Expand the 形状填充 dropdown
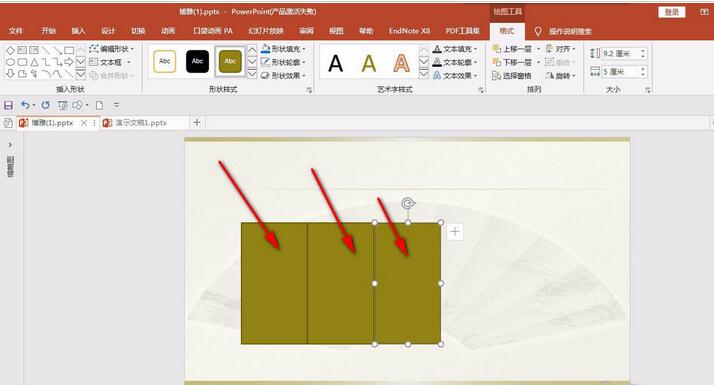 tap(304, 49)
